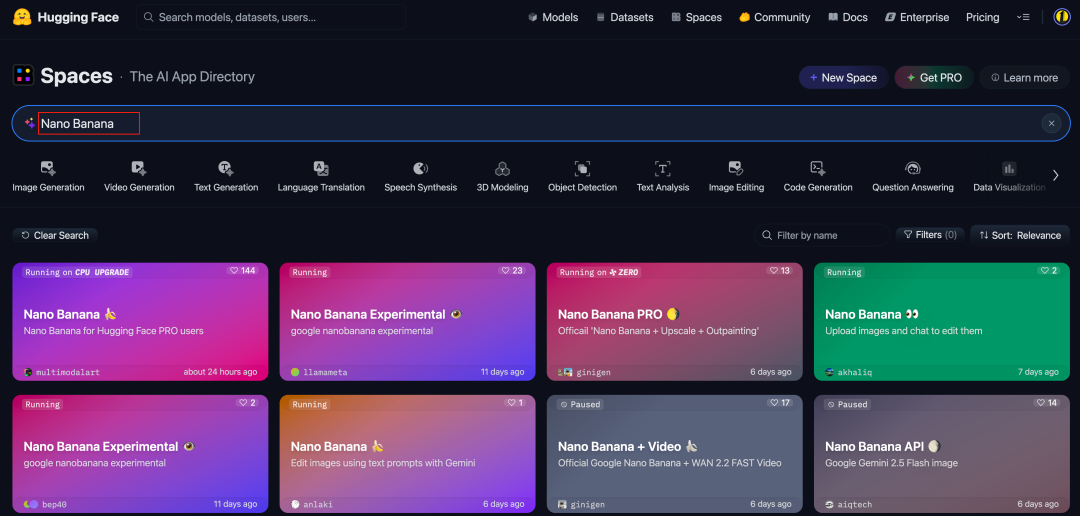Open Nano Banana space by multimodalart

click(141, 321)
